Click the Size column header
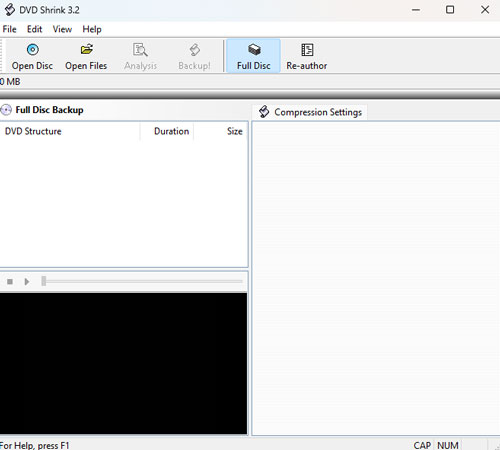This screenshot has height=450, width=500. point(221,131)
